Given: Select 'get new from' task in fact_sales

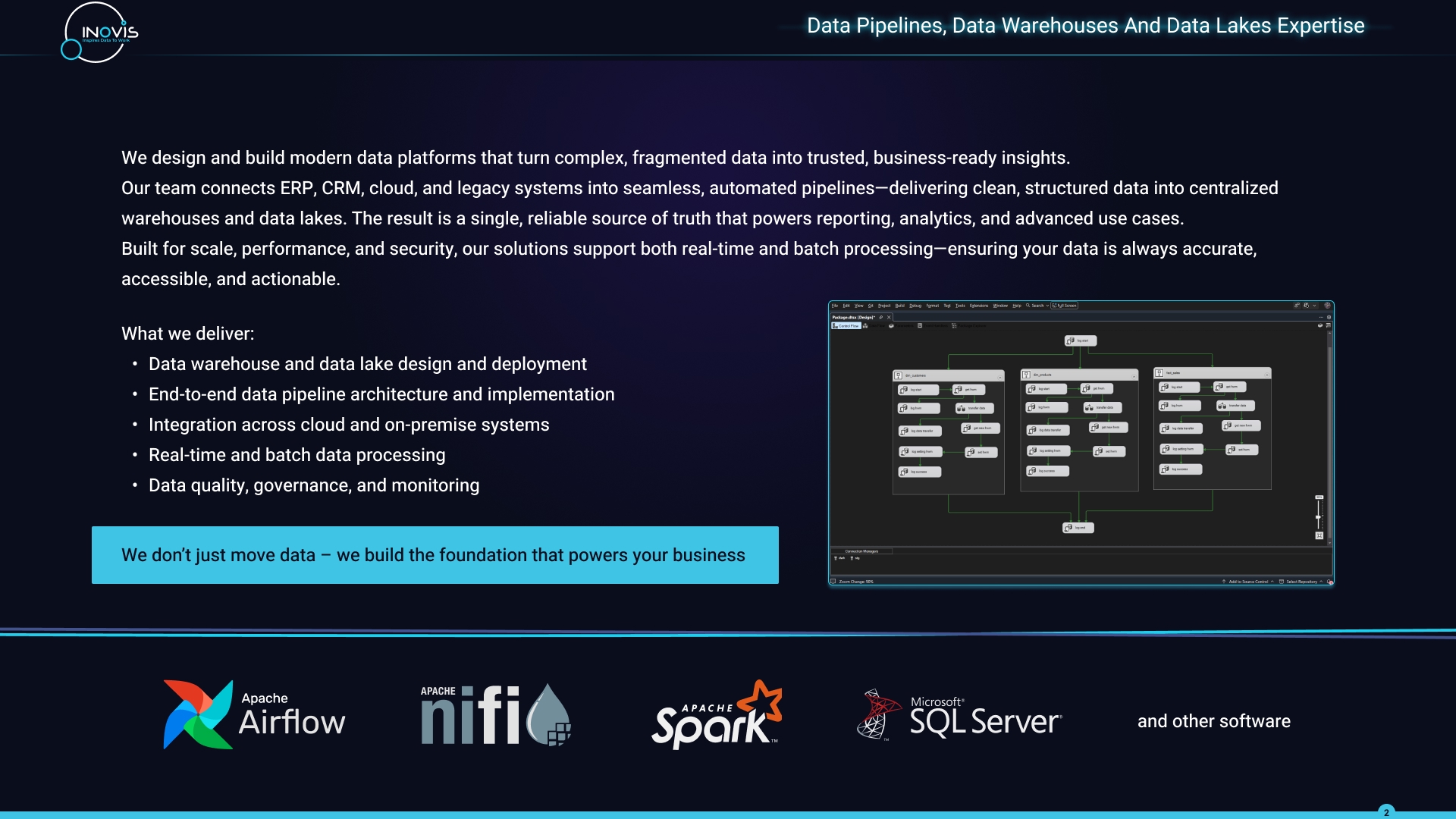Looking at the screenshot, I should coord(1241,425).
